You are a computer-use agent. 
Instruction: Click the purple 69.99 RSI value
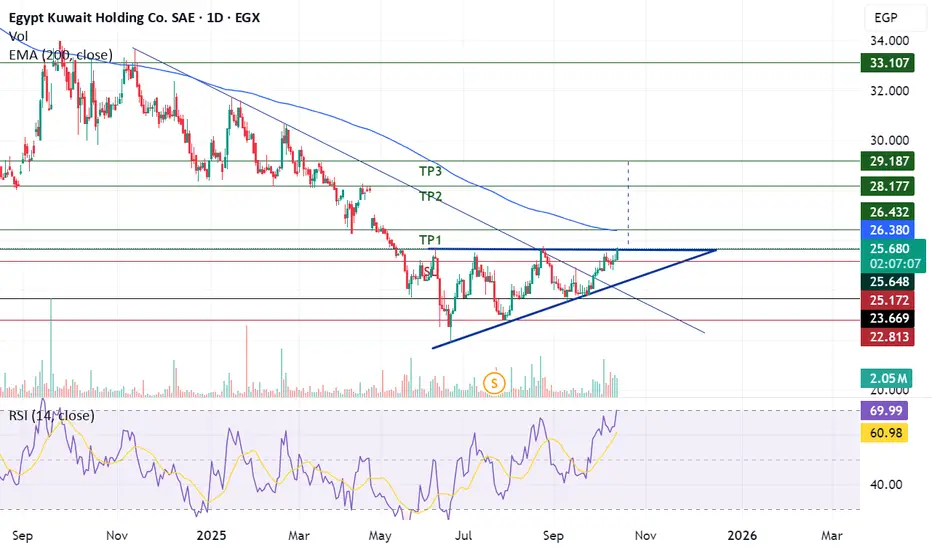[884, 410]
